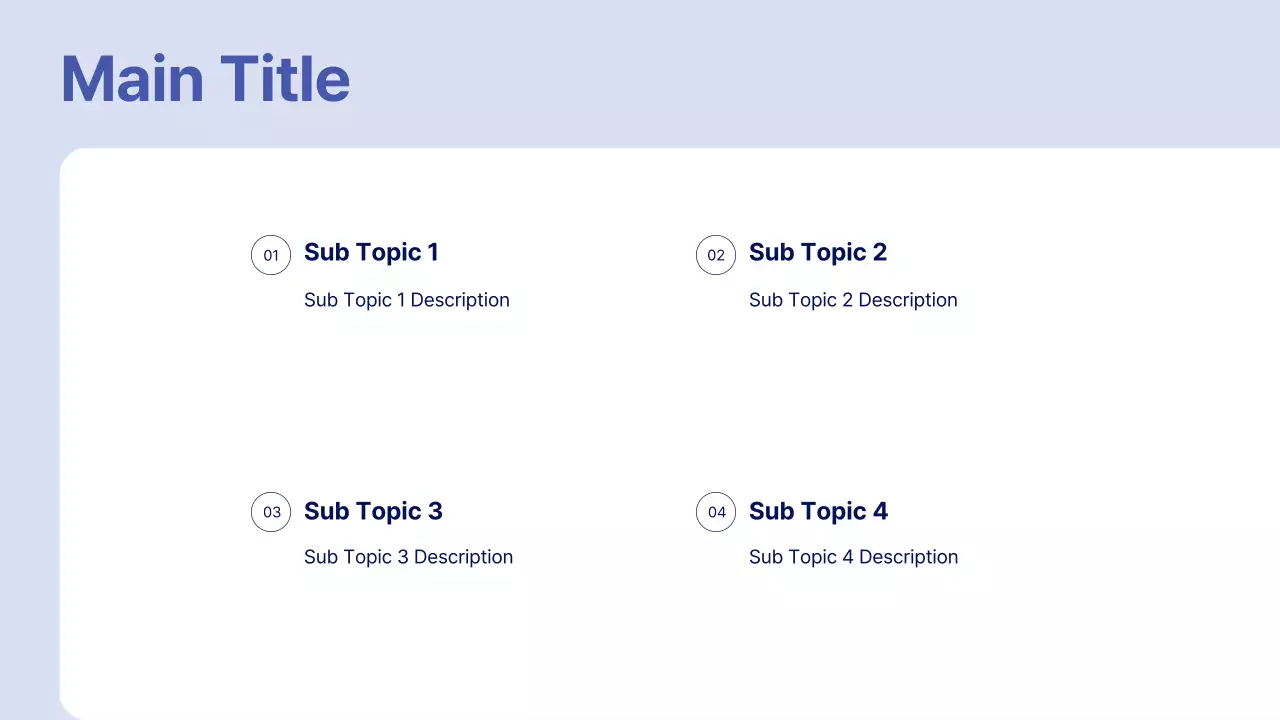Select the 'Sub Topic 3' heading
The image size is (1280, 720).
point(373,511)
